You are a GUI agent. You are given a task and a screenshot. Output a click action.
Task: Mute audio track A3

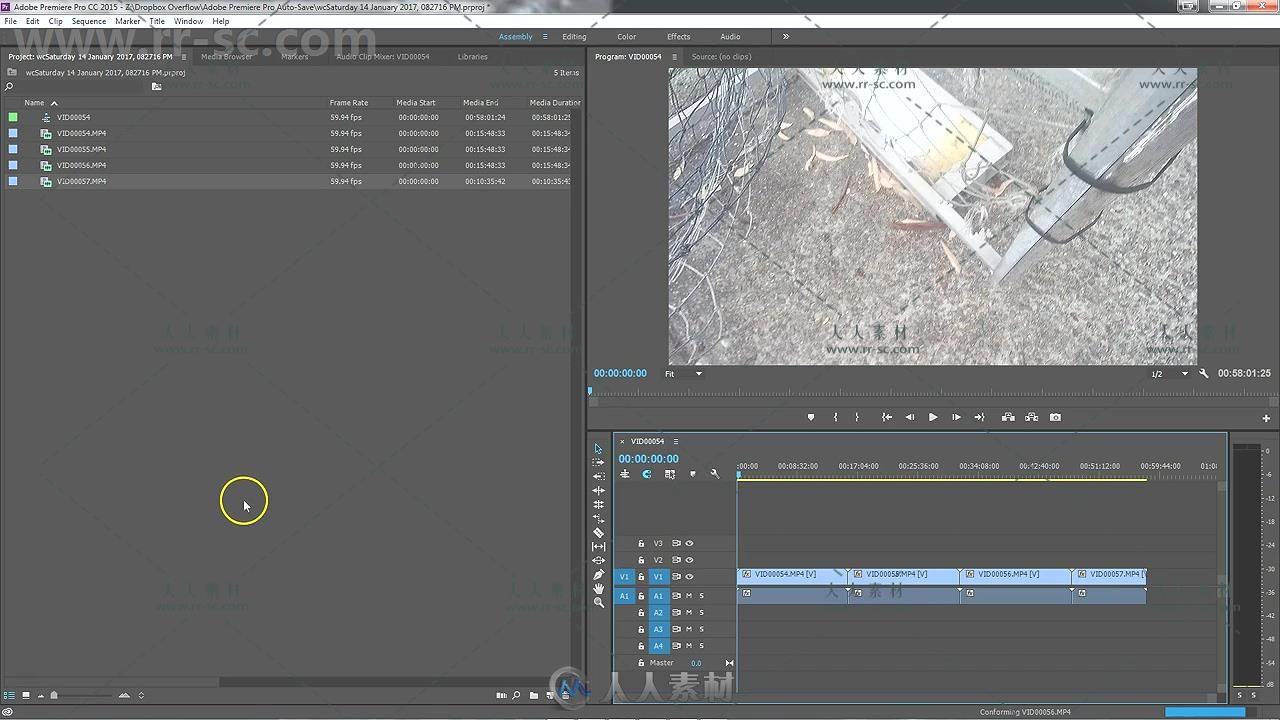click(688, 629)
